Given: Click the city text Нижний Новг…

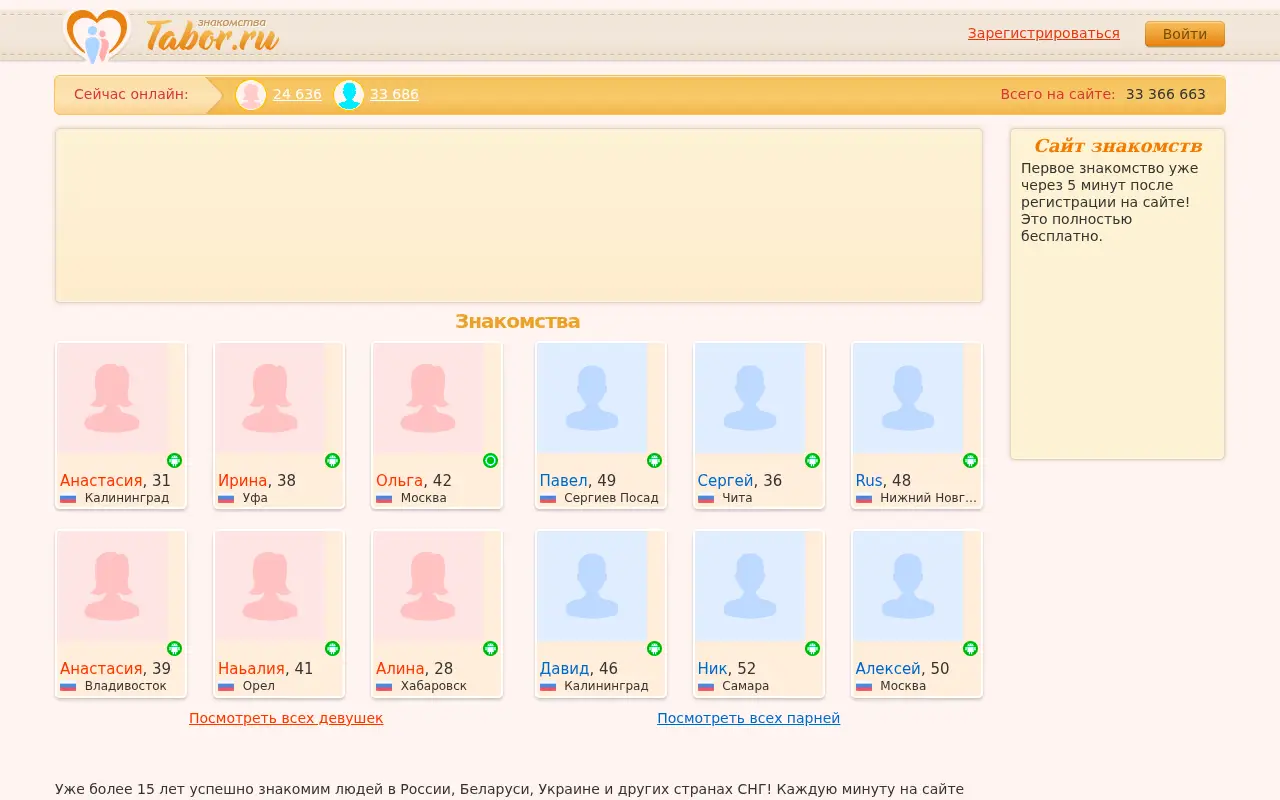Looking at the screenshot, I should [928, 498].
